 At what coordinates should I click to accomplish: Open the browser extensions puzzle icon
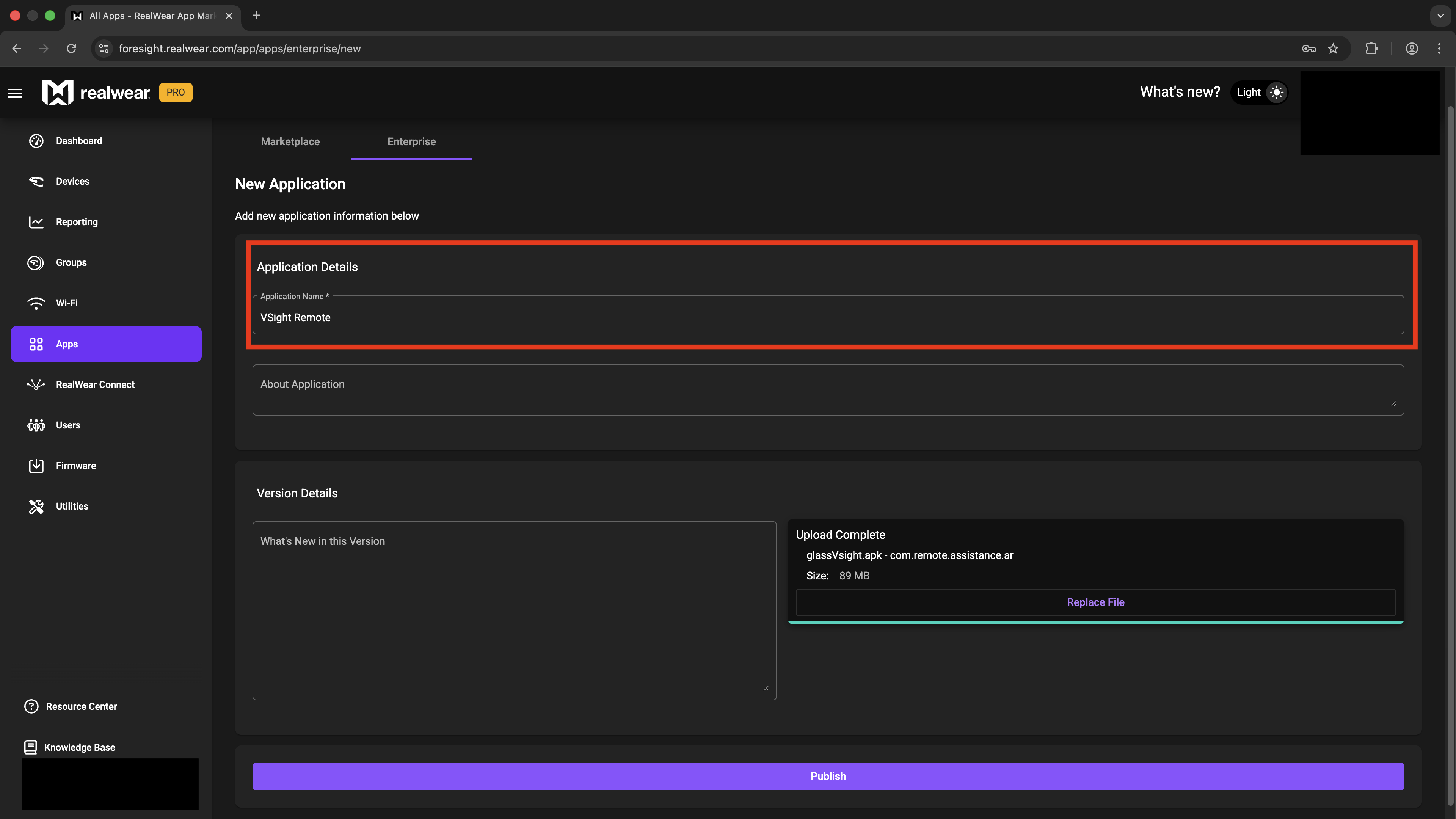point(1371,49)
